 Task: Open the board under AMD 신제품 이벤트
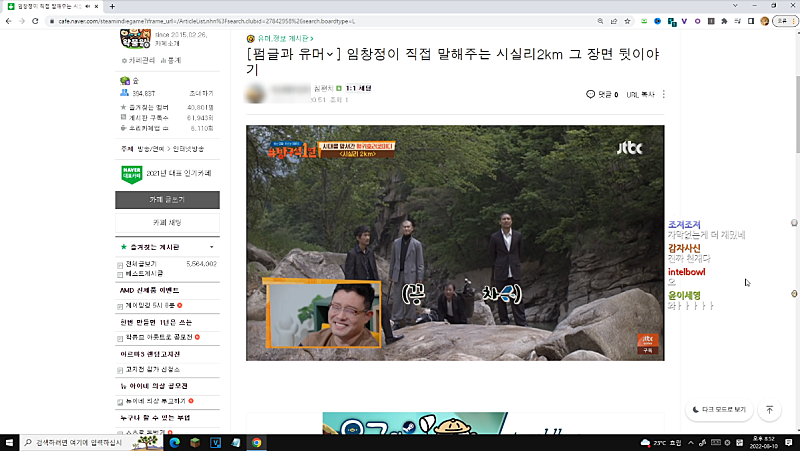149,306
